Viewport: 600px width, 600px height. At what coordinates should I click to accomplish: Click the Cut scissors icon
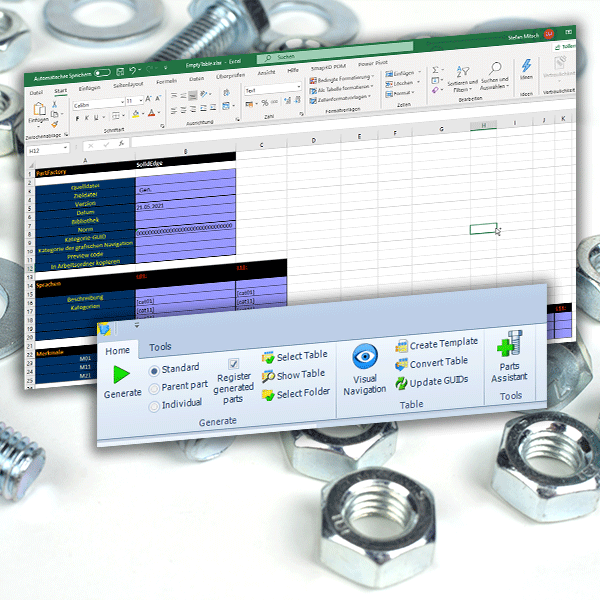(x=54, y=104)
